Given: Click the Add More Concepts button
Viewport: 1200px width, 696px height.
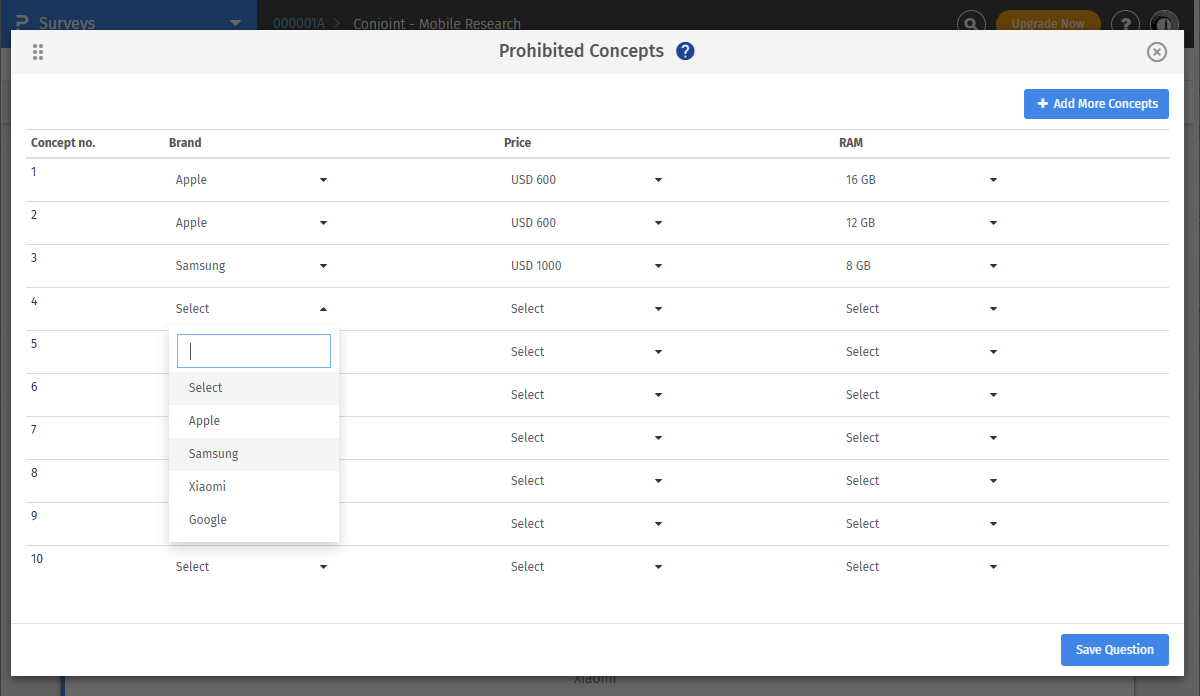Looking at the screenshot, I should coord(1096,104).
